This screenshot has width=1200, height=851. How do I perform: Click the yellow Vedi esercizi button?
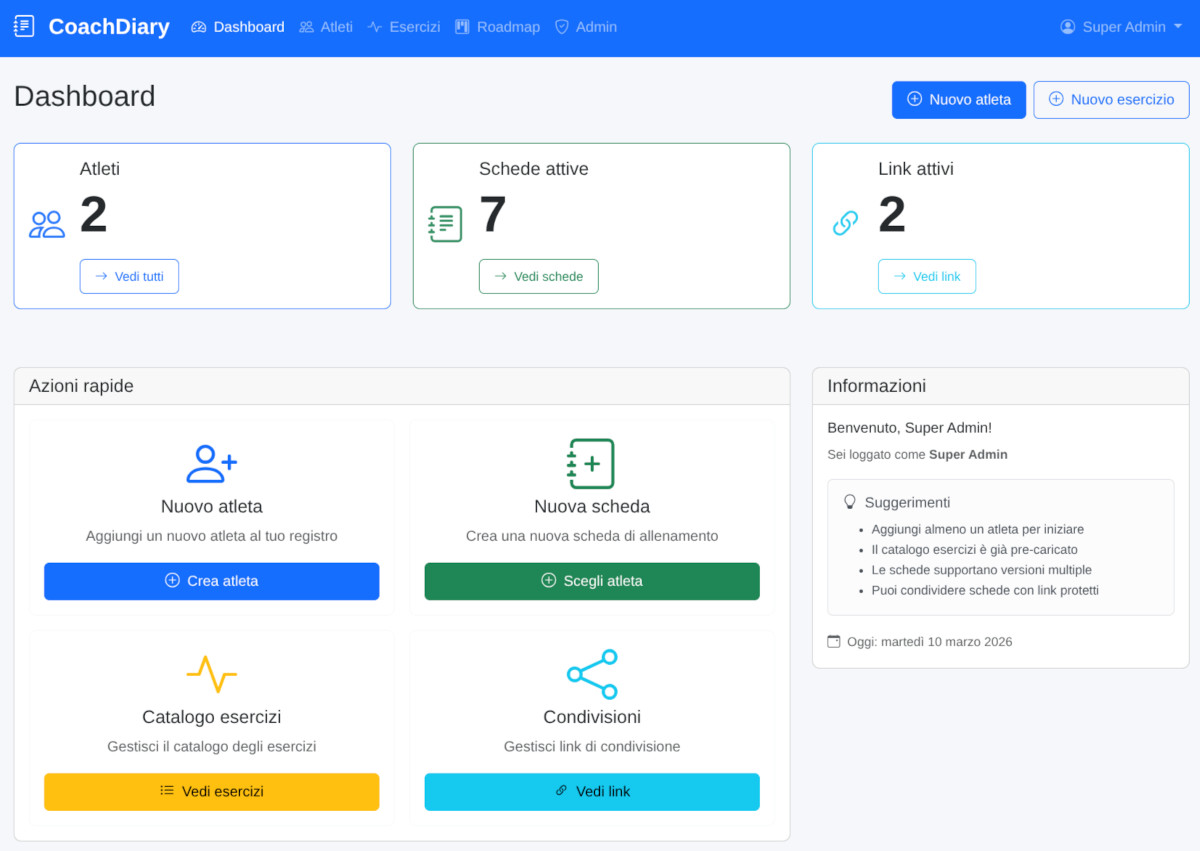[x=211, y=791]
